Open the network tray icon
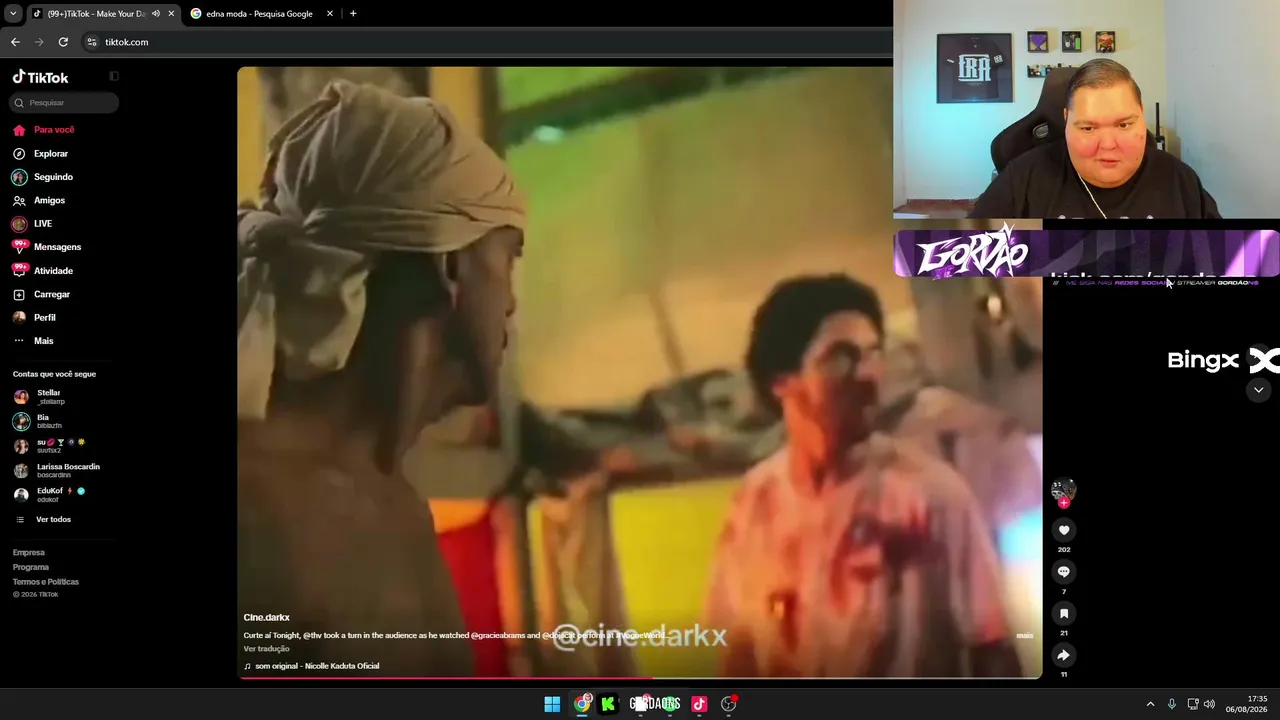The image size is (1280, 720). point(1193,704)
